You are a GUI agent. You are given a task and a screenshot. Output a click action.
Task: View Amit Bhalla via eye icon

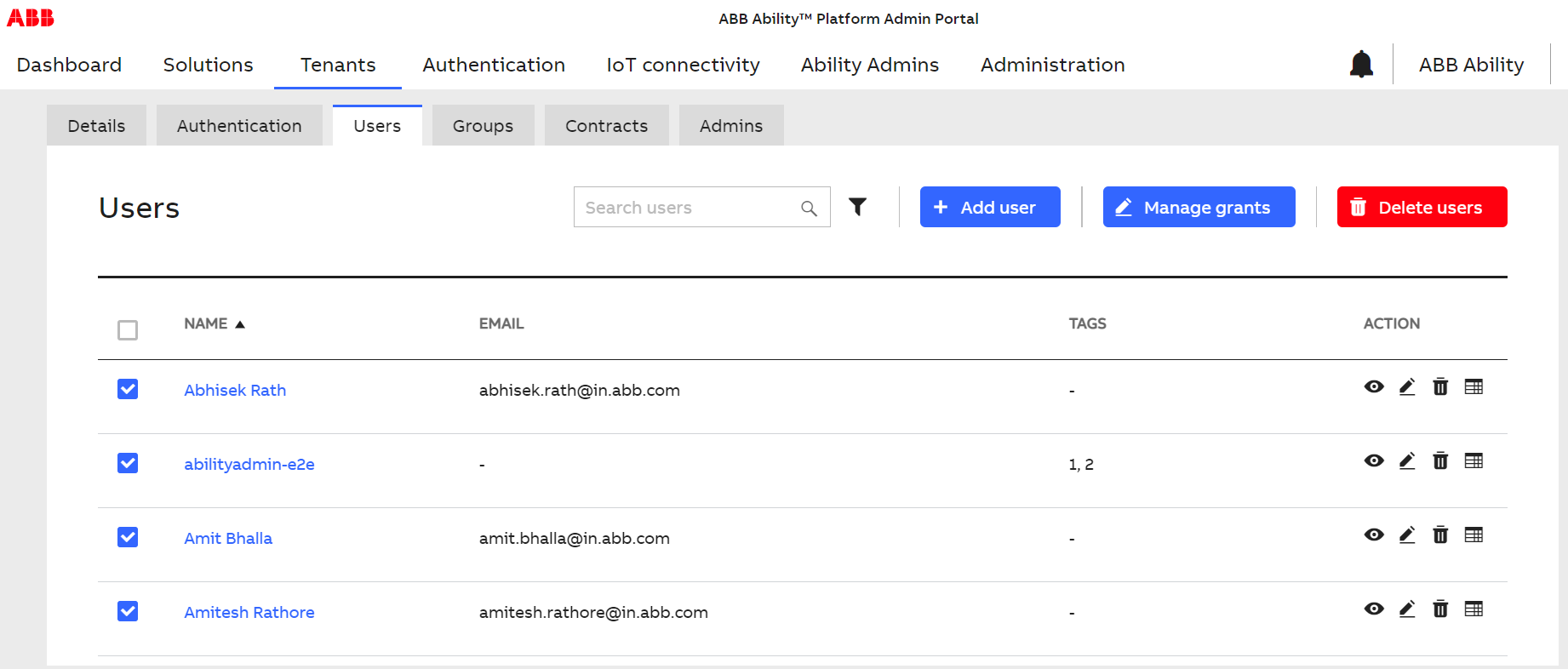coord(1374,535)
